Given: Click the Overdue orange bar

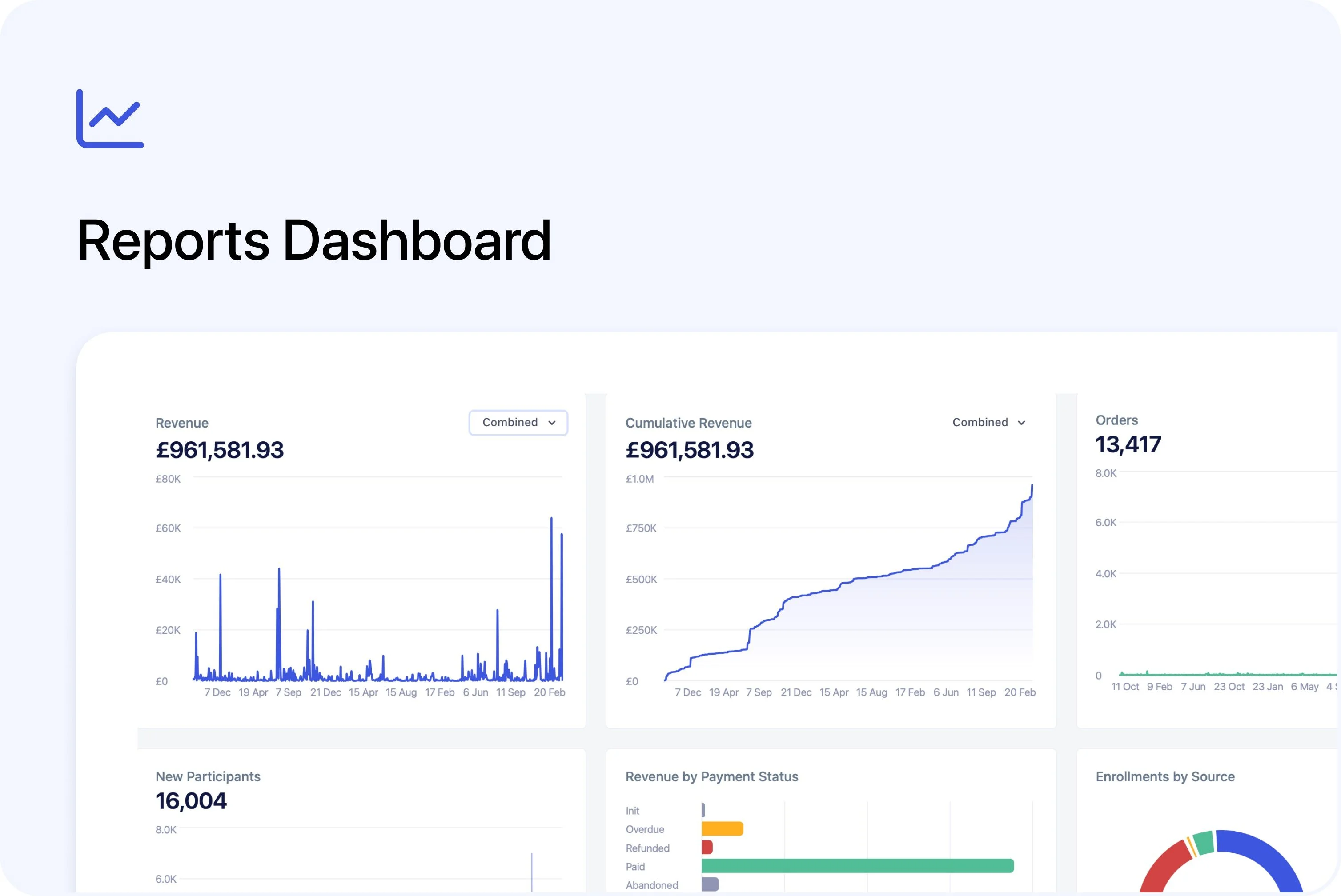Looking at the screenshot, I should [x=722, y=828].
